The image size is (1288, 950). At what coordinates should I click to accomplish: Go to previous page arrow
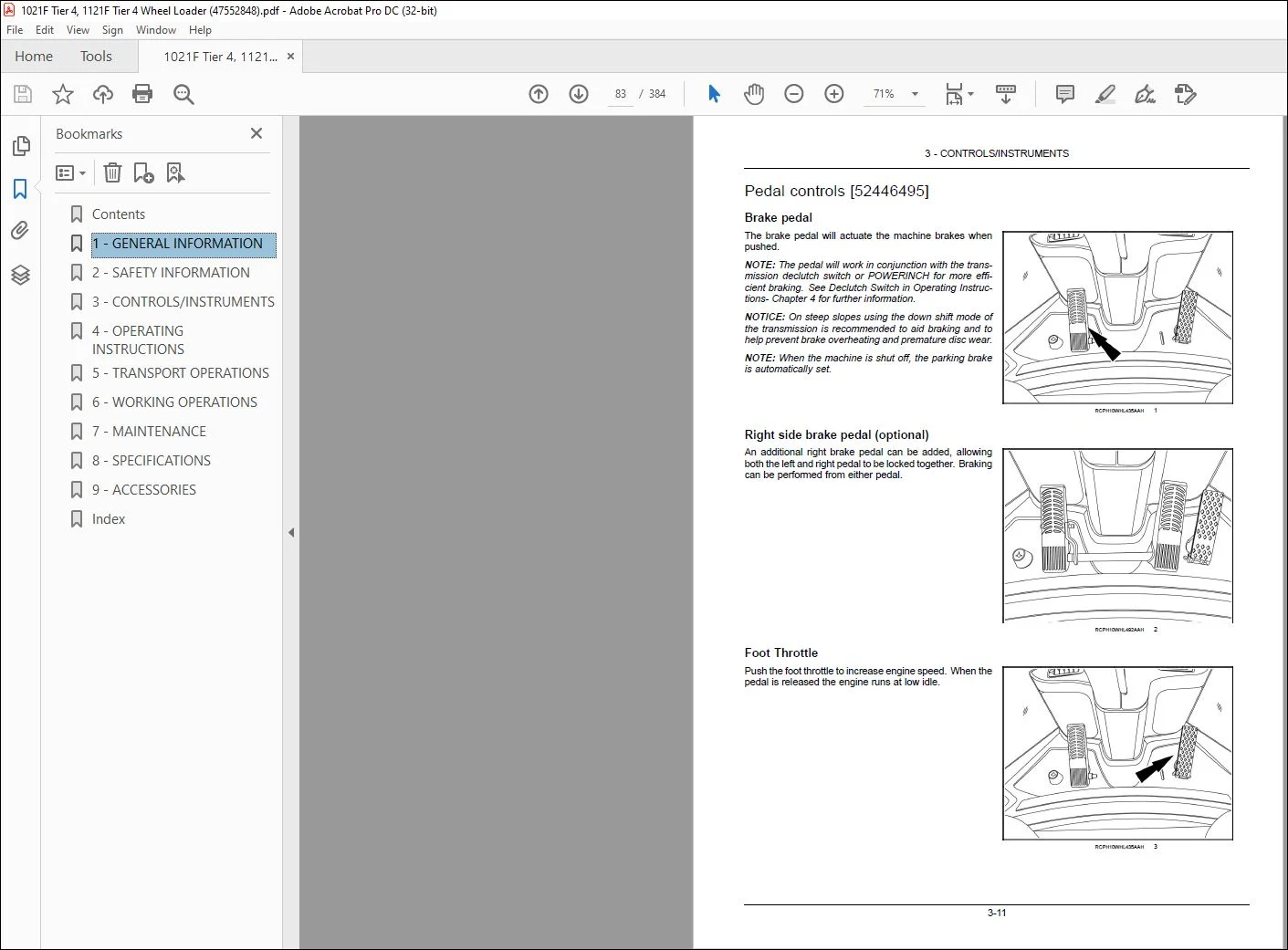coord(539,94)
